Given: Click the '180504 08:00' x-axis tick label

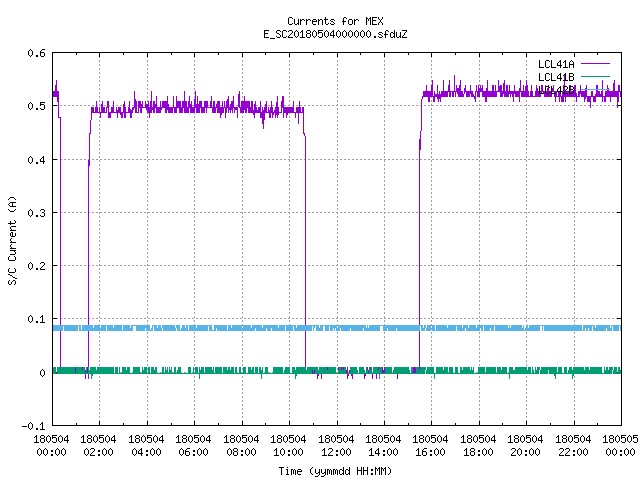Looking at the screenshot, I should 241,446.
